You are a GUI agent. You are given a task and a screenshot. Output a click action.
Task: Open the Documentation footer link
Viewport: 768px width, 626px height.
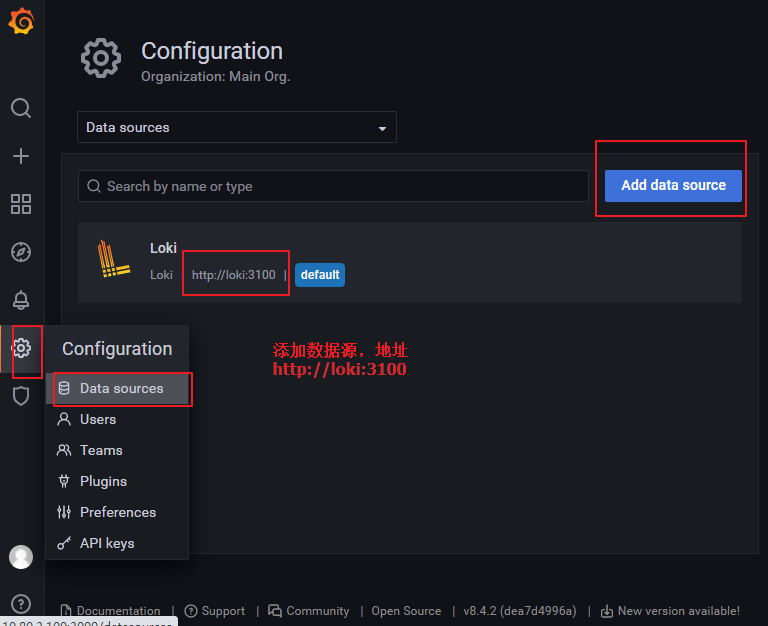111,611
